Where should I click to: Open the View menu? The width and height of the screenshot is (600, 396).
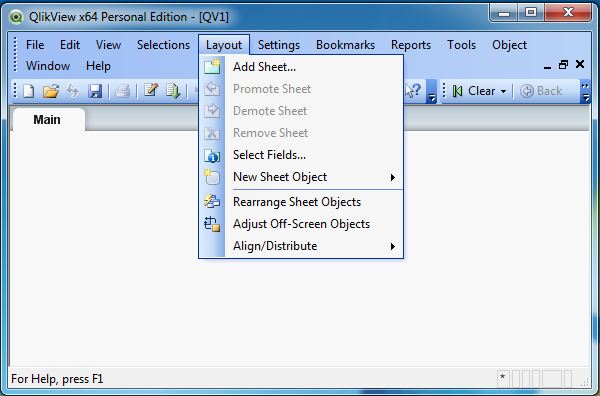click(x=108, y=45)
